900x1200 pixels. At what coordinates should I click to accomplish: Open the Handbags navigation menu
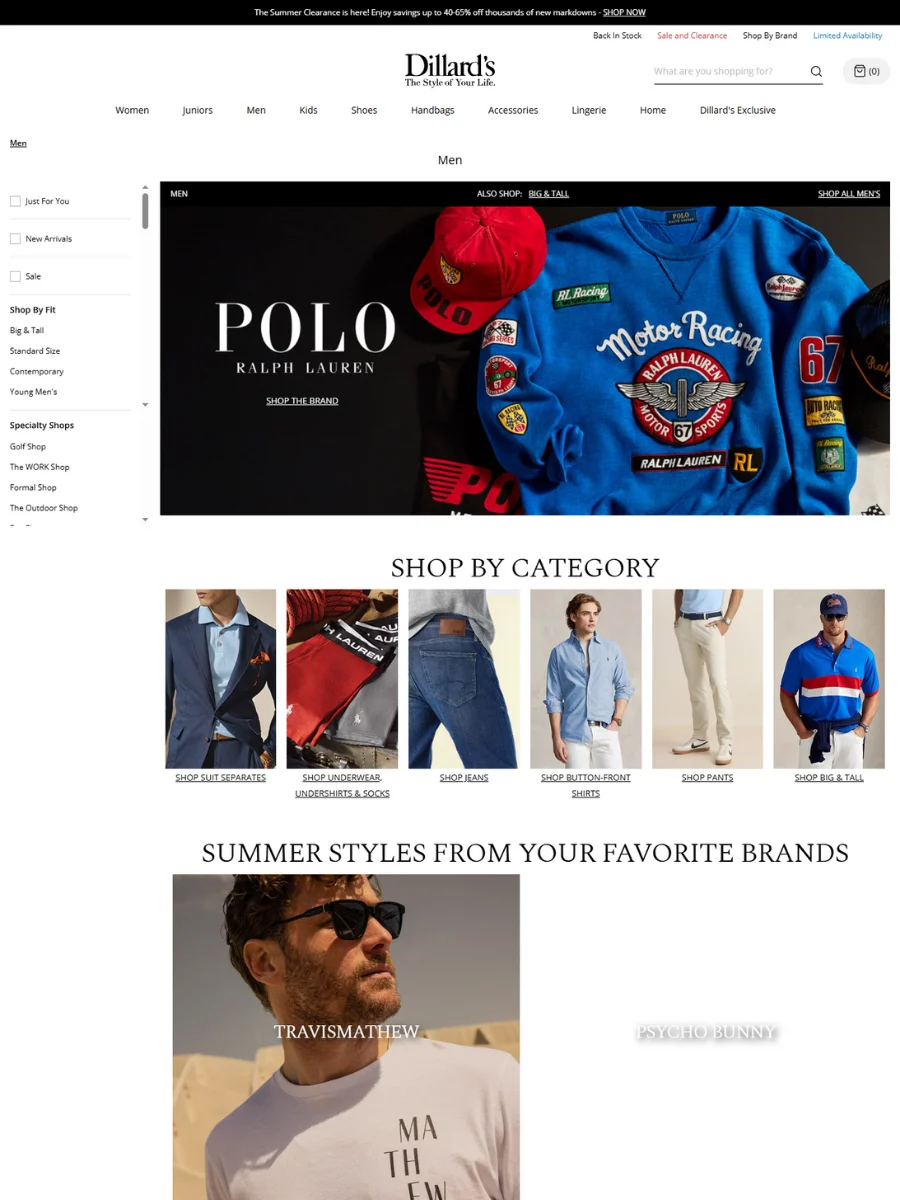point(433,110)
